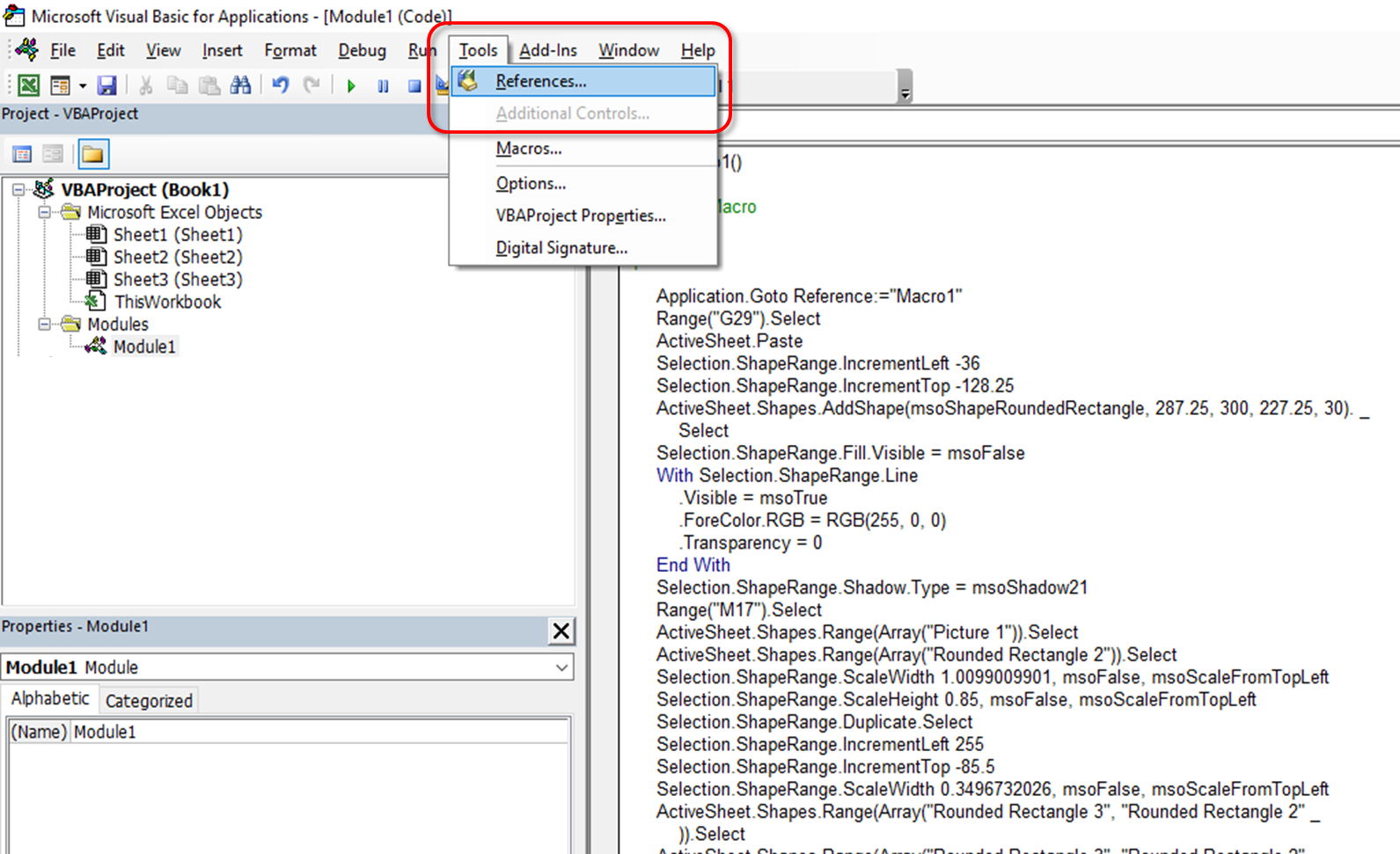Click View Microsoft Excel toolbar icon

point(28,85)
